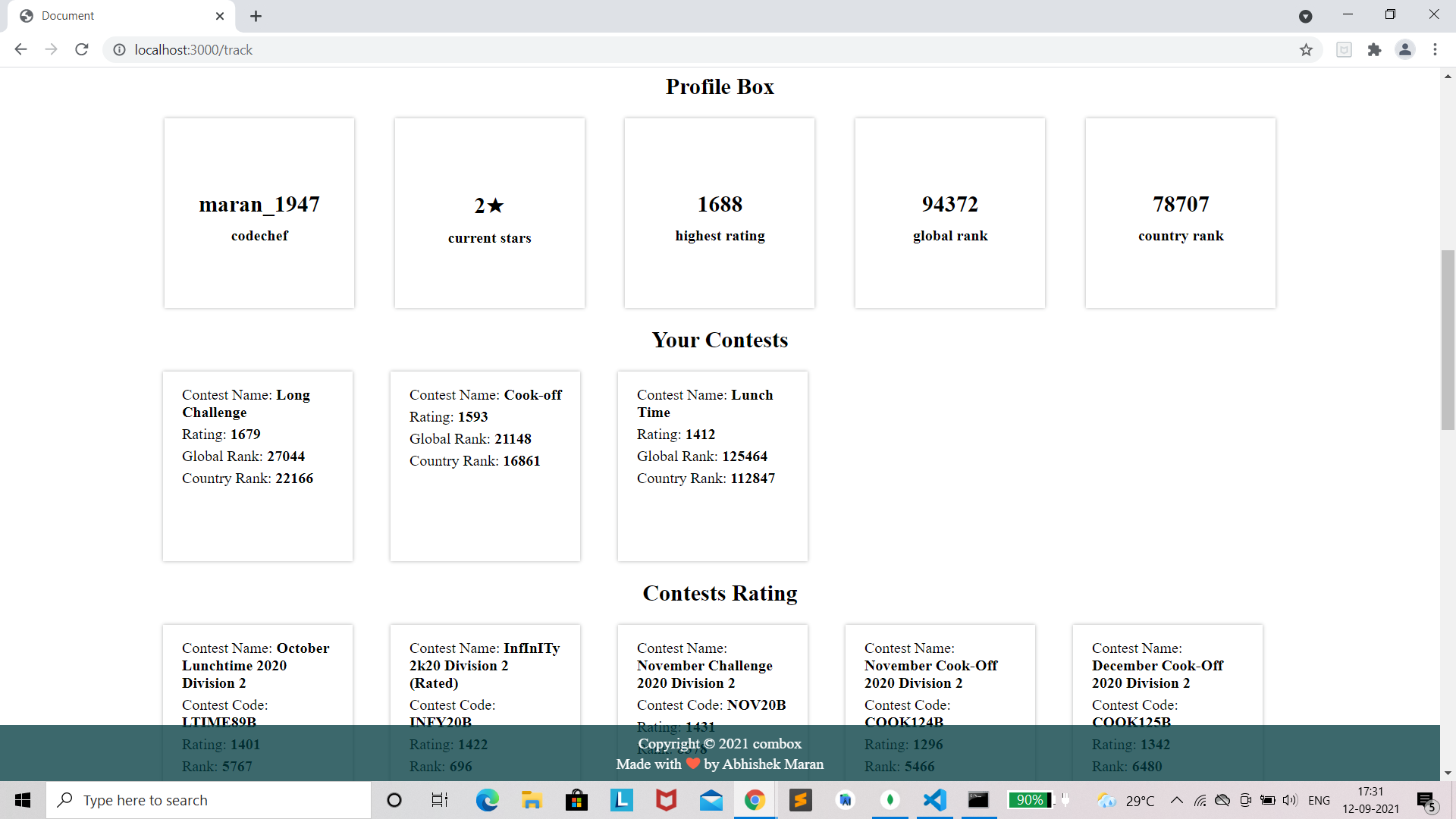Image resolution: width=1456 pixels, height=819 pixels.
Task: Open the Chrome extensions puzzle icon
Action: pyautogui.click(x=1374, y=50)
